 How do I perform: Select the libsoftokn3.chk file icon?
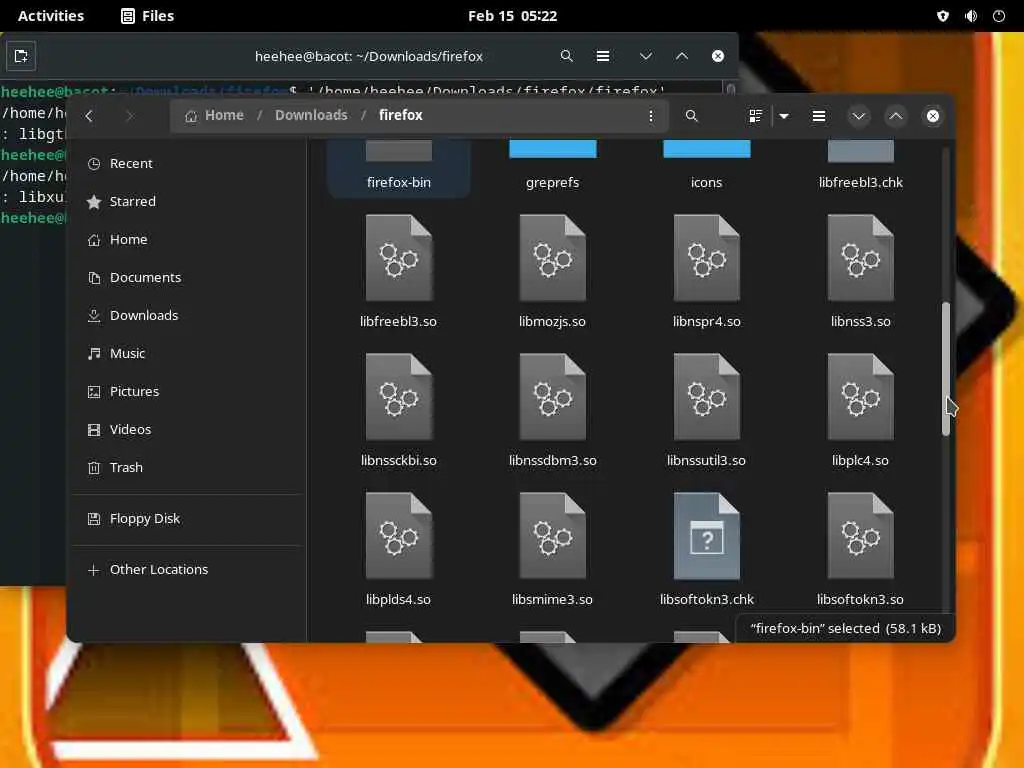(707, 536)
